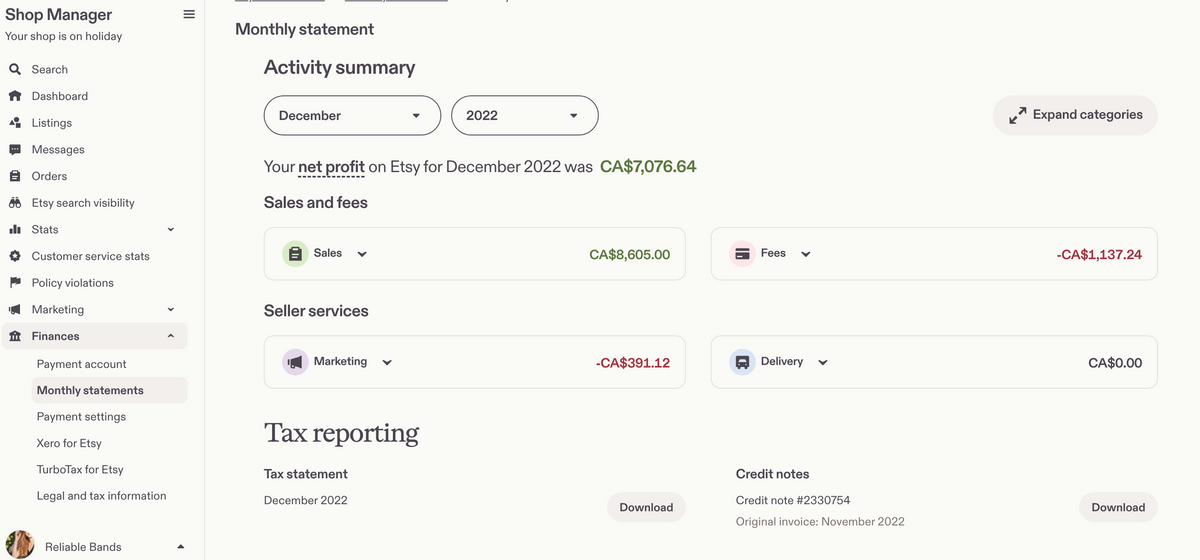Click the CA$7,076.64 net profit amount
The height and width of the screenshot is (560, 1200).
pyautogui.click(x=648, y=166)
